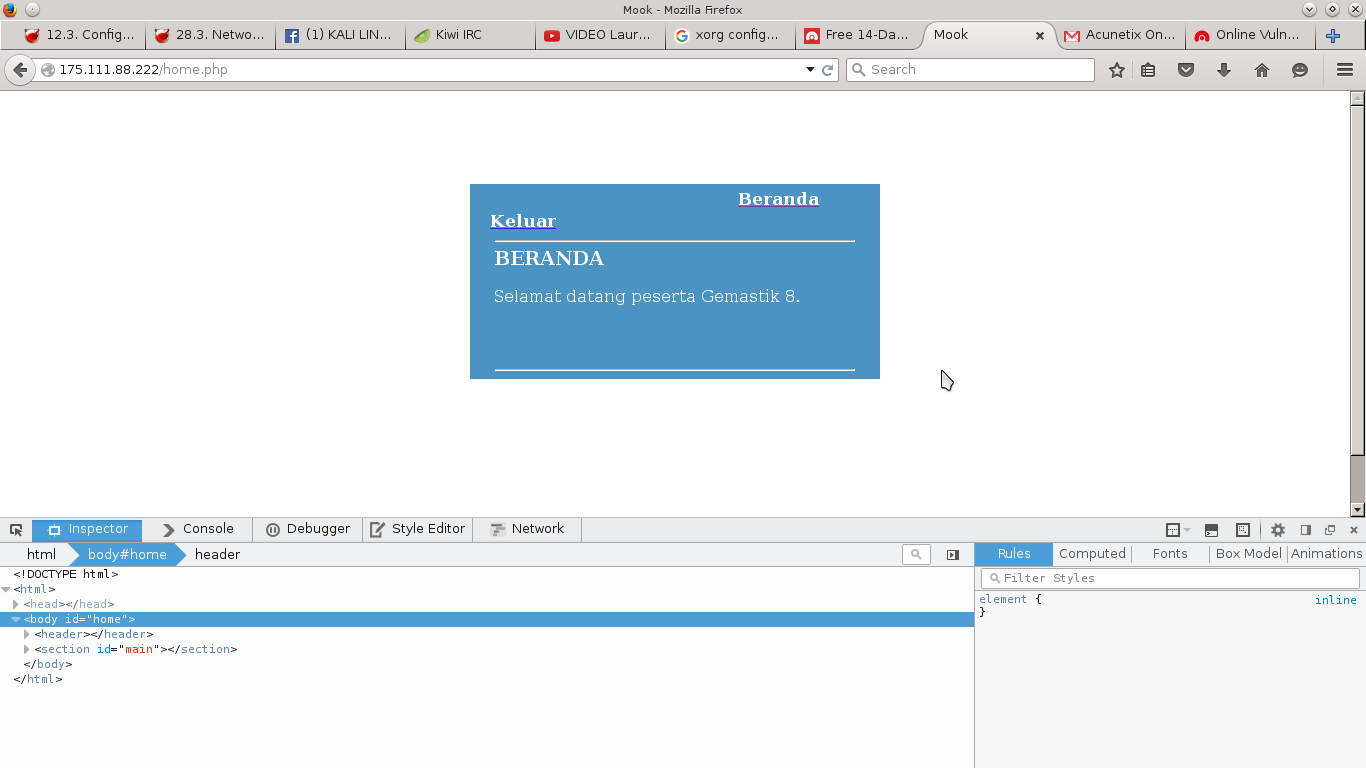Dock developer tools to the side

pos(1305,530)
